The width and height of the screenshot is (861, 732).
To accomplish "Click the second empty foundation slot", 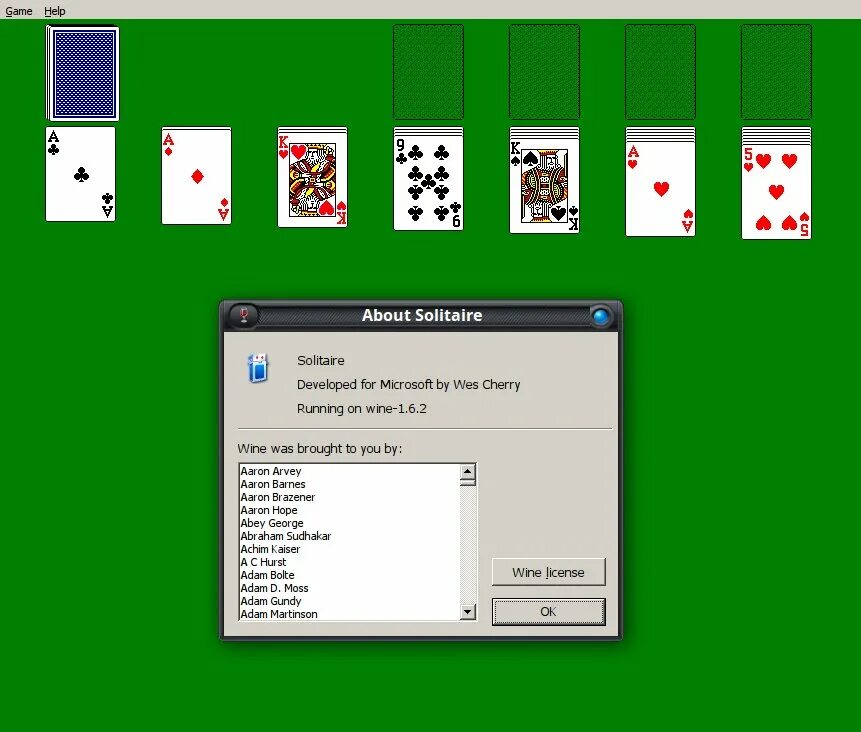I will 544,72.
